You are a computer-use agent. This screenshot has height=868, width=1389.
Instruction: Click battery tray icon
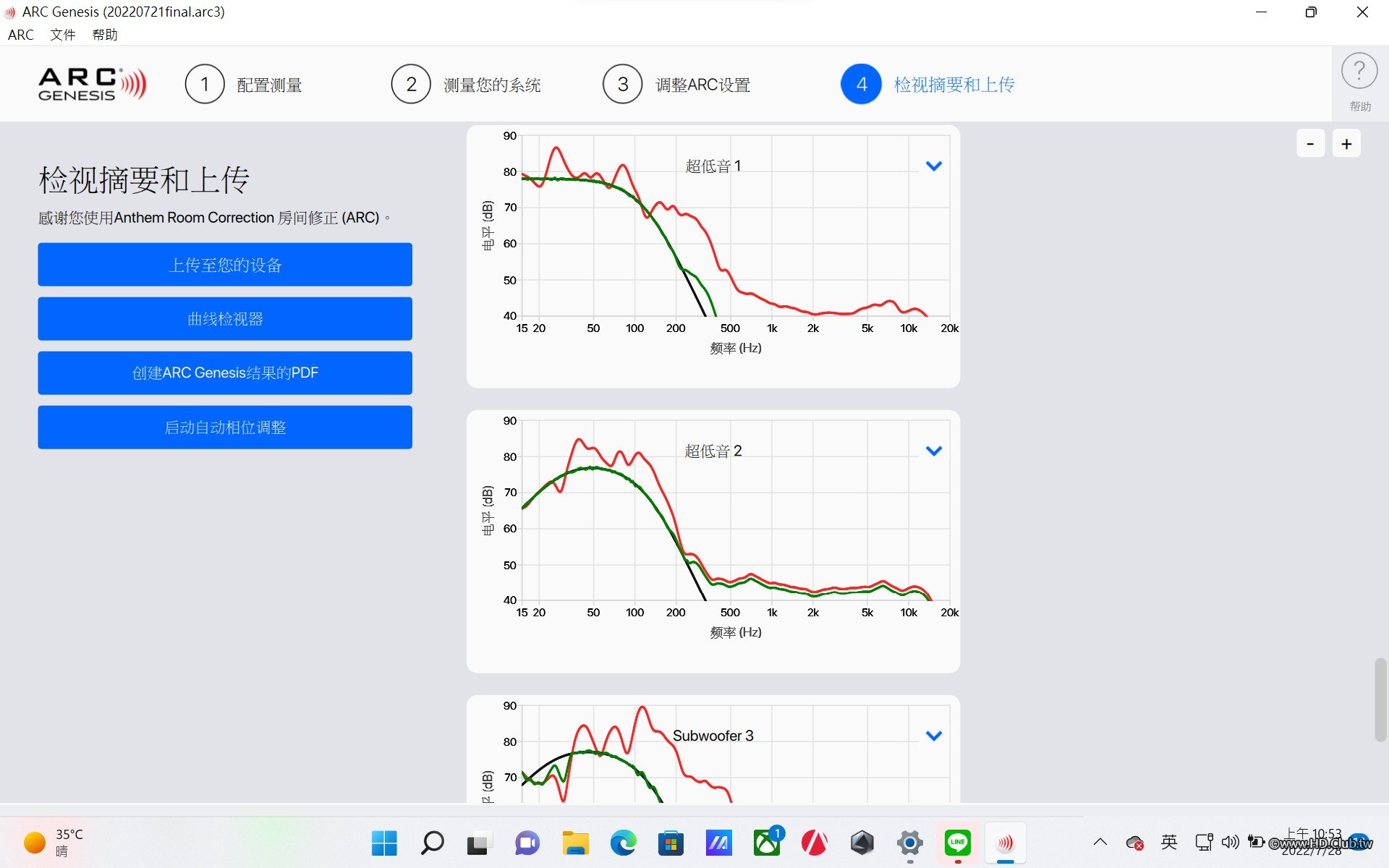pyautogui.click(x=1257, y=842)
